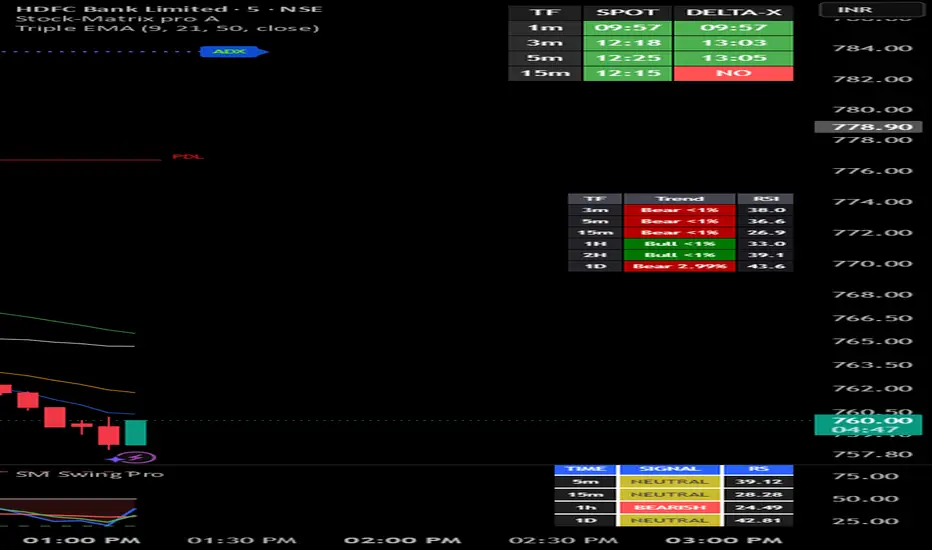Click the 1m row's SPOT 09:57 cell
Image resolution: width=932 pixels, height=550 pixels.
[627, 27]
